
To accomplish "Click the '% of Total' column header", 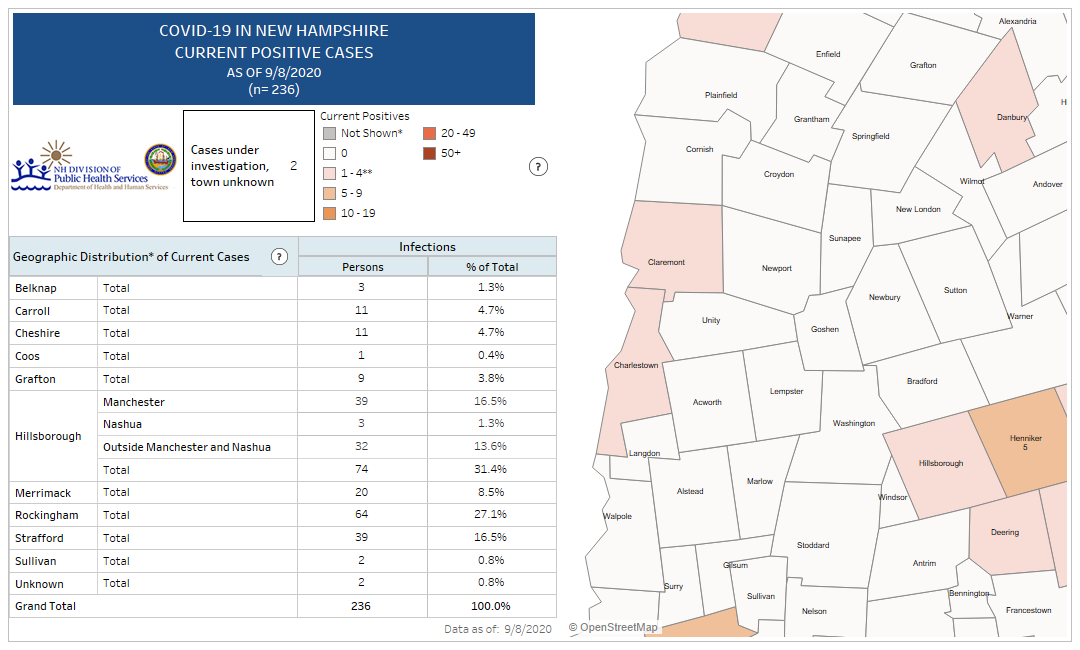I will pos(492,267).
